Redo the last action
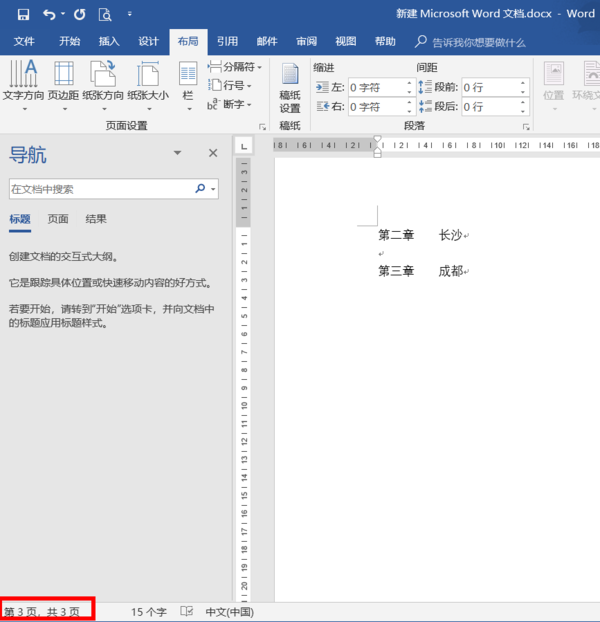Image resolution: width=600 pixels, height=622 pixels. tap(80, 15)
